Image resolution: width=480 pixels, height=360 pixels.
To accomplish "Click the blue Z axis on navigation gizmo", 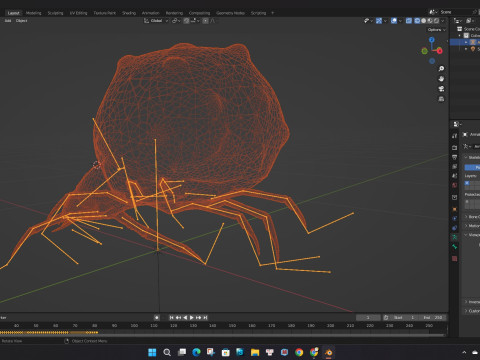I will [x=432, y=40].
